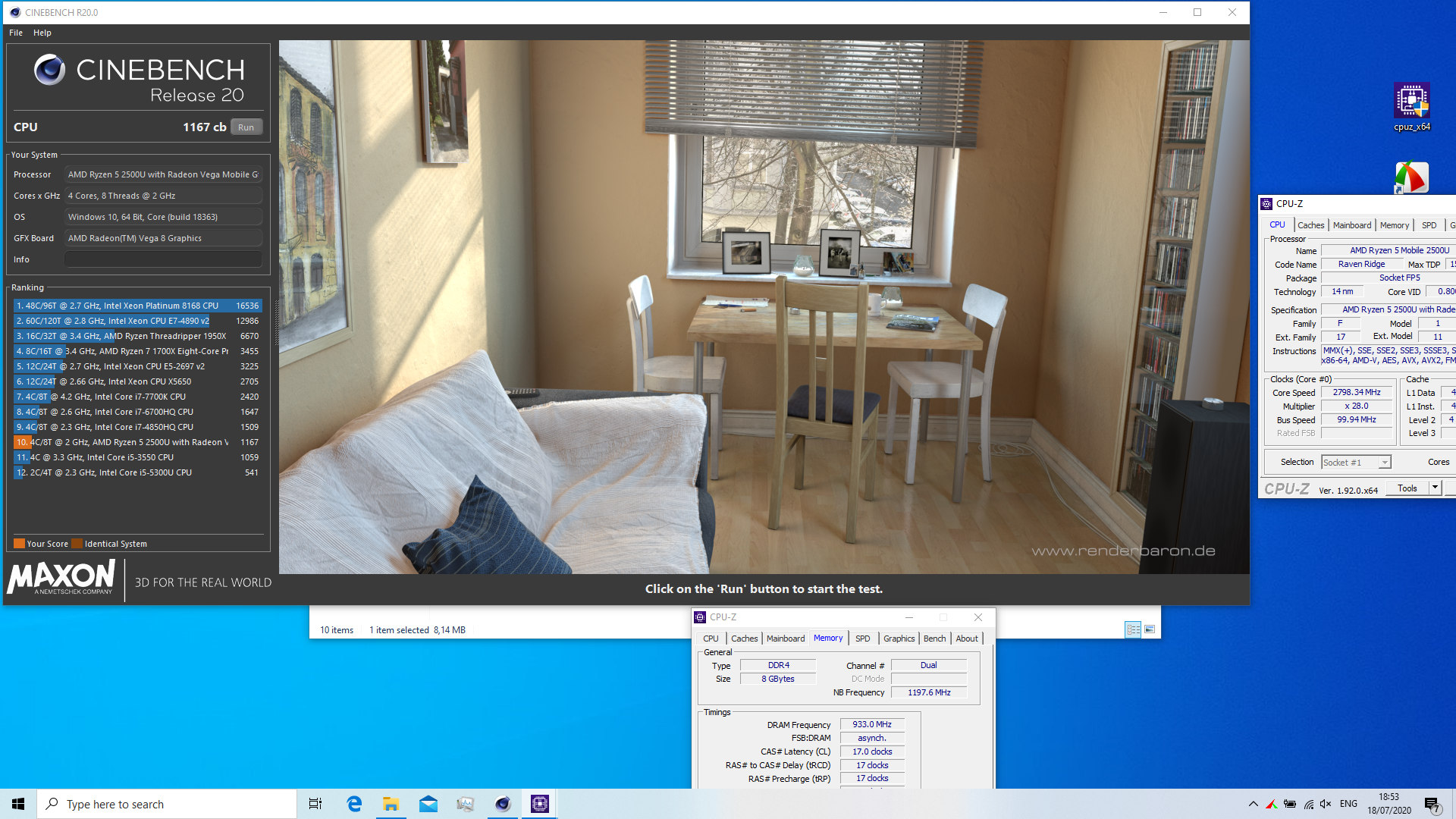The width and height of the screenshot is (1456, 819).
Task: Open About tab in lower CPU-Z window
Action: [966, 639]
